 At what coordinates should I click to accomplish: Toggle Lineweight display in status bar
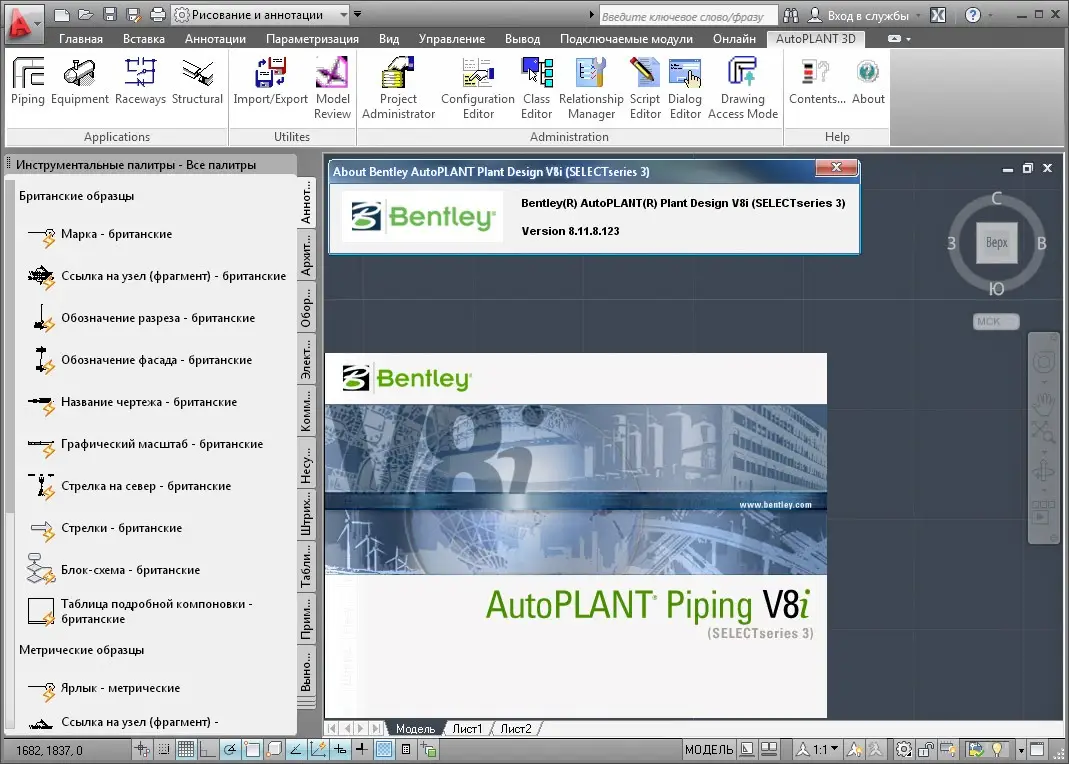[362, 750]
